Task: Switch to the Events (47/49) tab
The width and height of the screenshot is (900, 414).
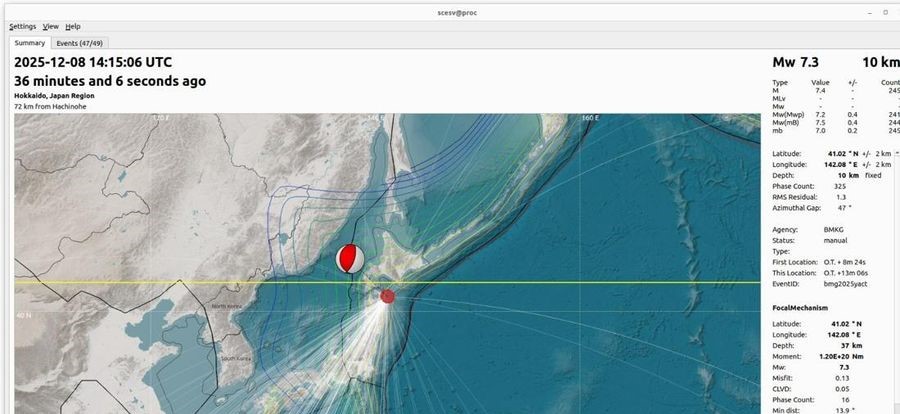Action: (79, 43)
